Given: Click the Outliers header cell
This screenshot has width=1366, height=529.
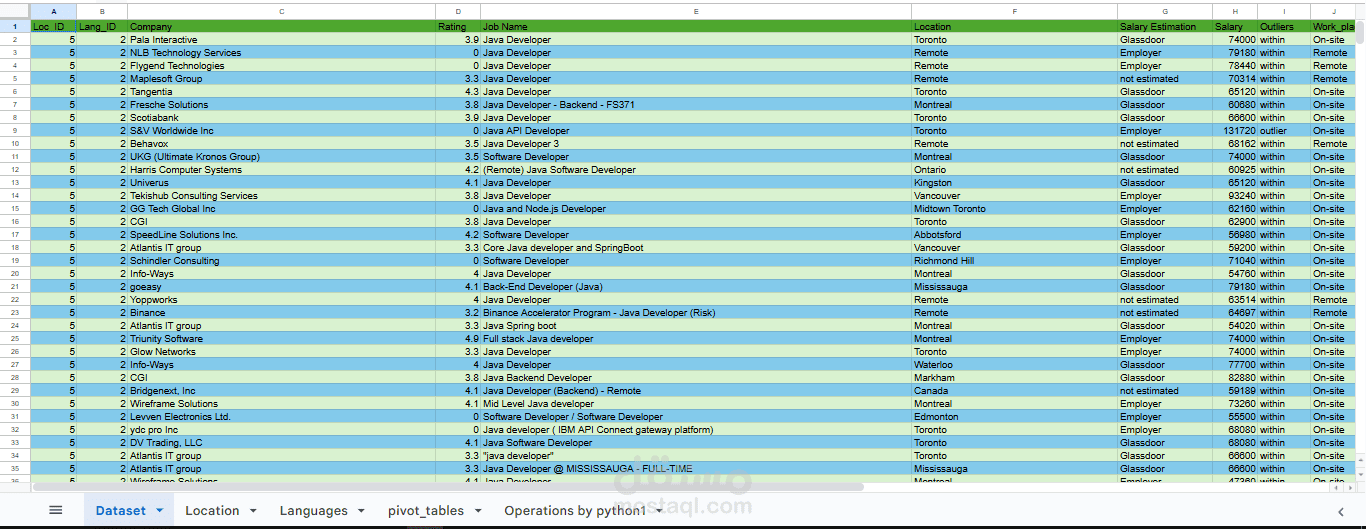Looking at the screenshot, I should tap(1284, 26).
